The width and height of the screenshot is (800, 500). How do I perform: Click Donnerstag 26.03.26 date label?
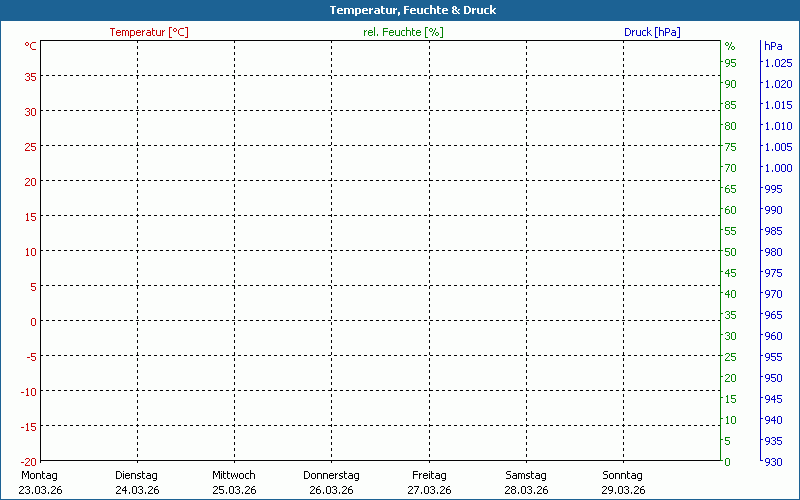coord(331,482)
